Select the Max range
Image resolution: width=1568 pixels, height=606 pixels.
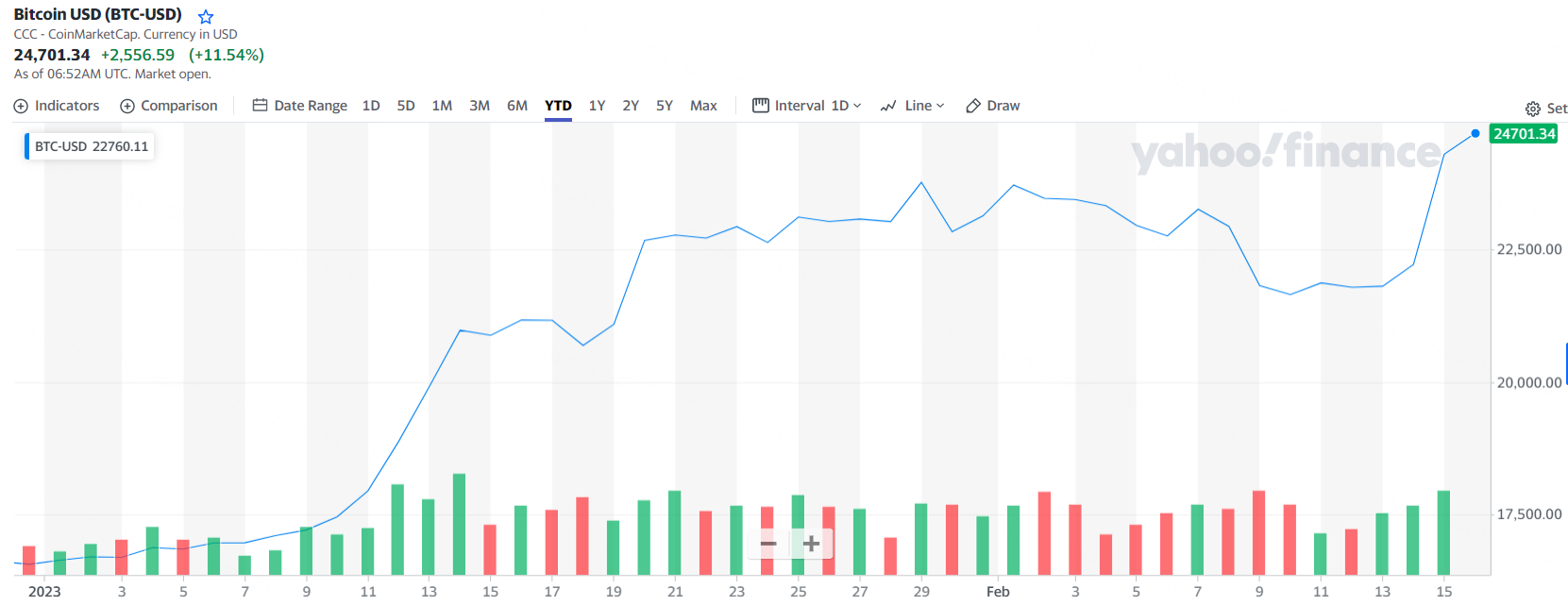(x=703, y=106)
